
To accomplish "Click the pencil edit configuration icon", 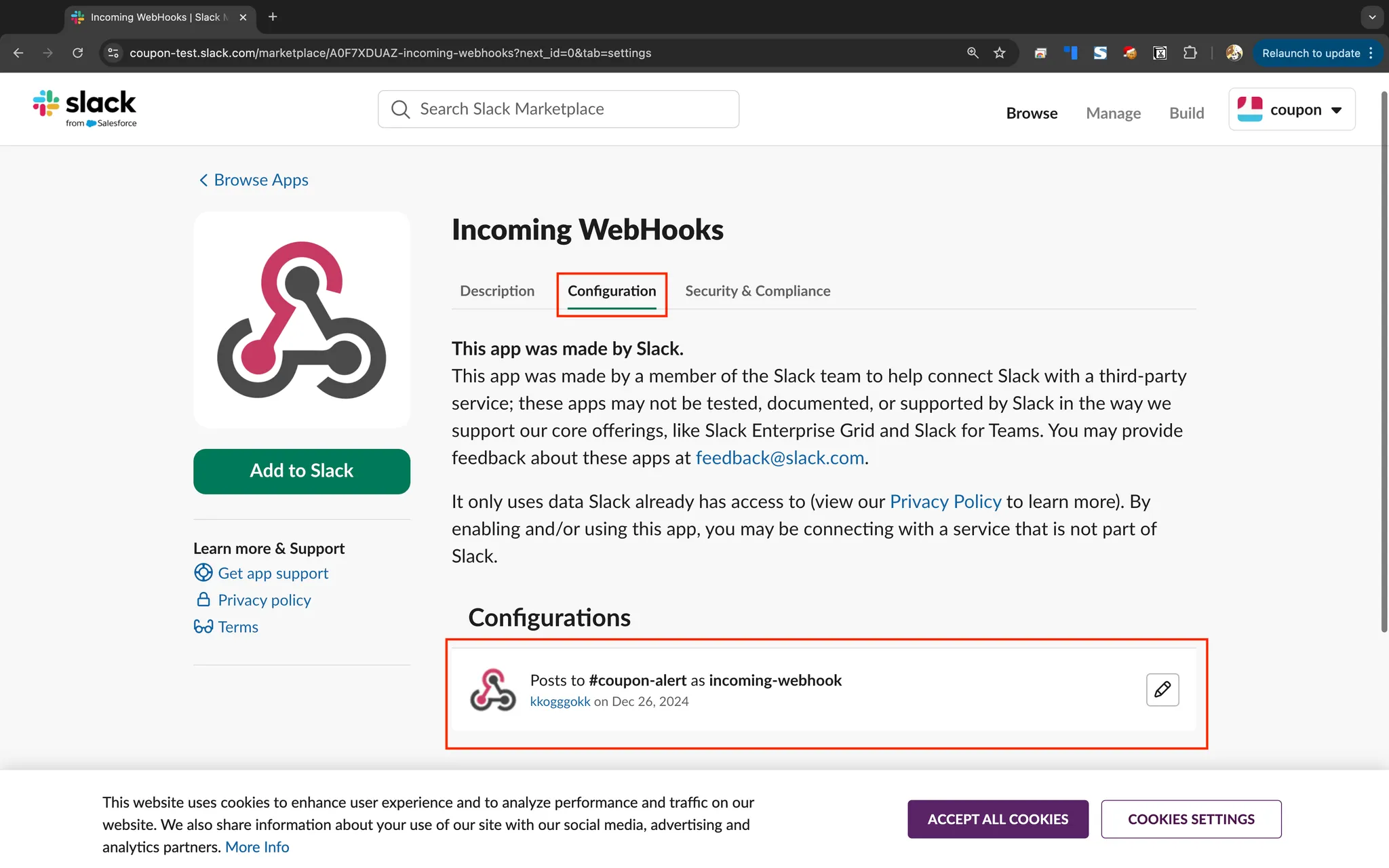I will click(x=1162, y=690).
